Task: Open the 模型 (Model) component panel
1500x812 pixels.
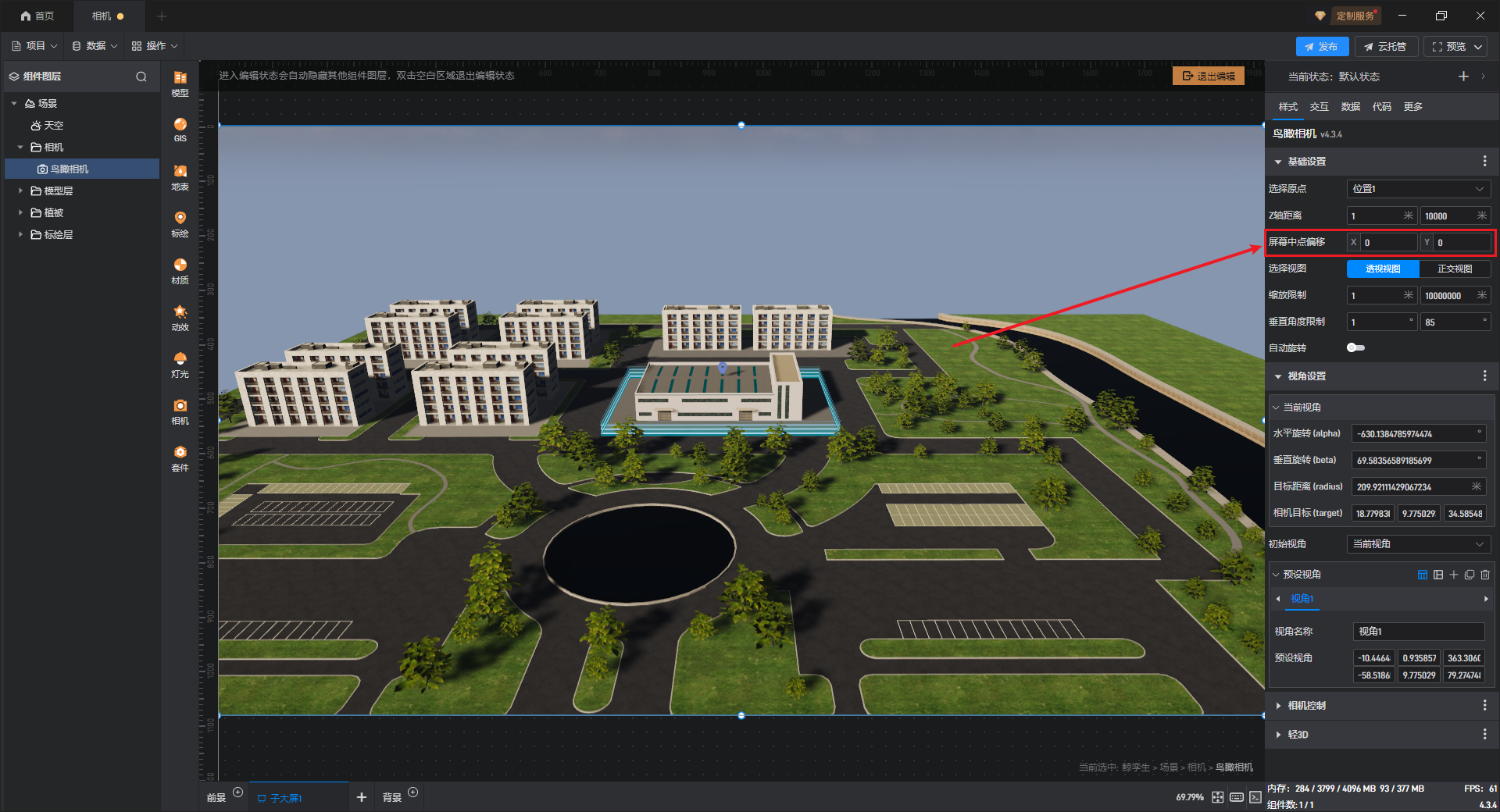Action: tap(180, 83)
